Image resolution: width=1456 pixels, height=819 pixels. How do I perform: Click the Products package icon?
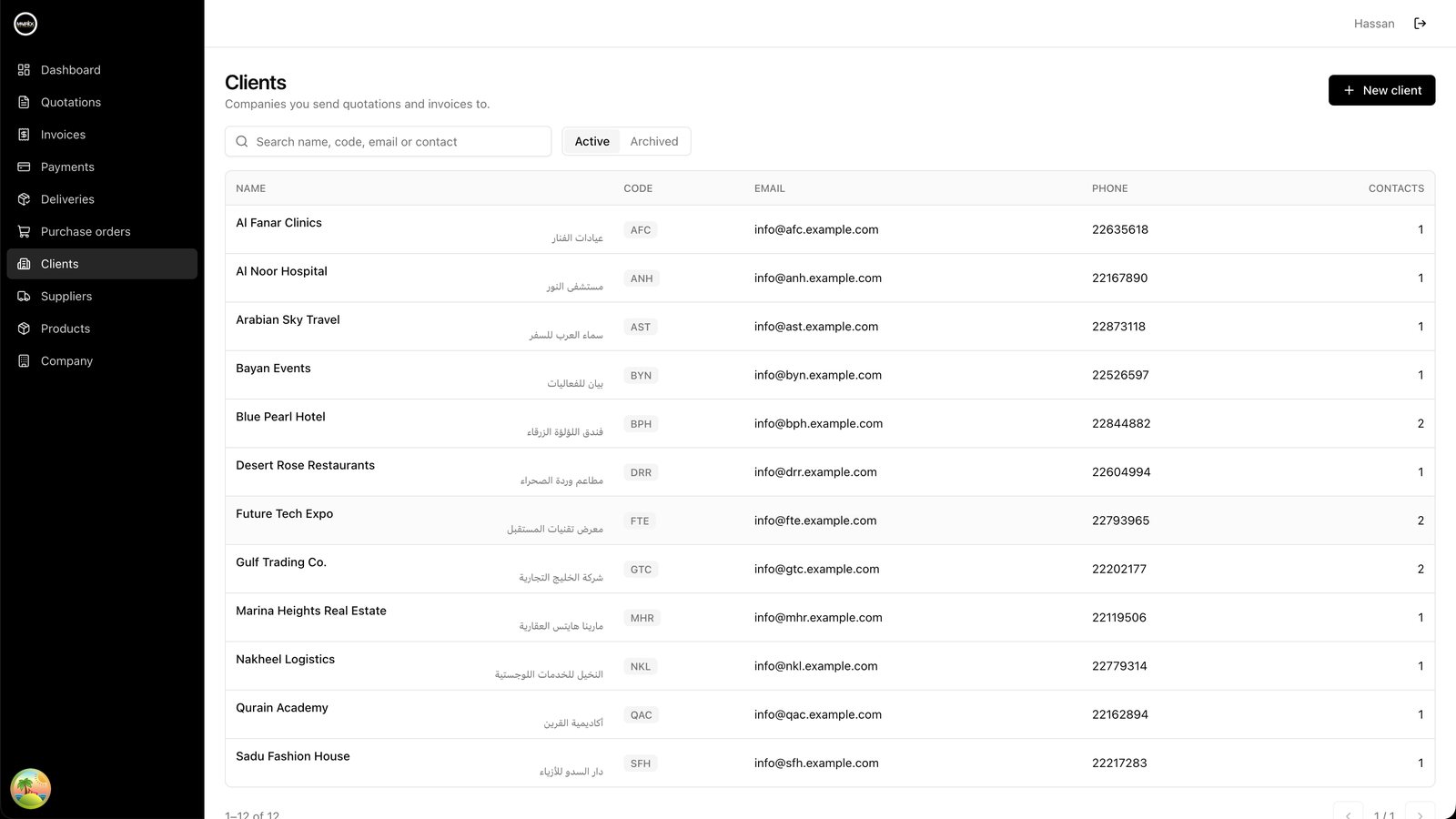pyautogui.click(x=24, y=329)
